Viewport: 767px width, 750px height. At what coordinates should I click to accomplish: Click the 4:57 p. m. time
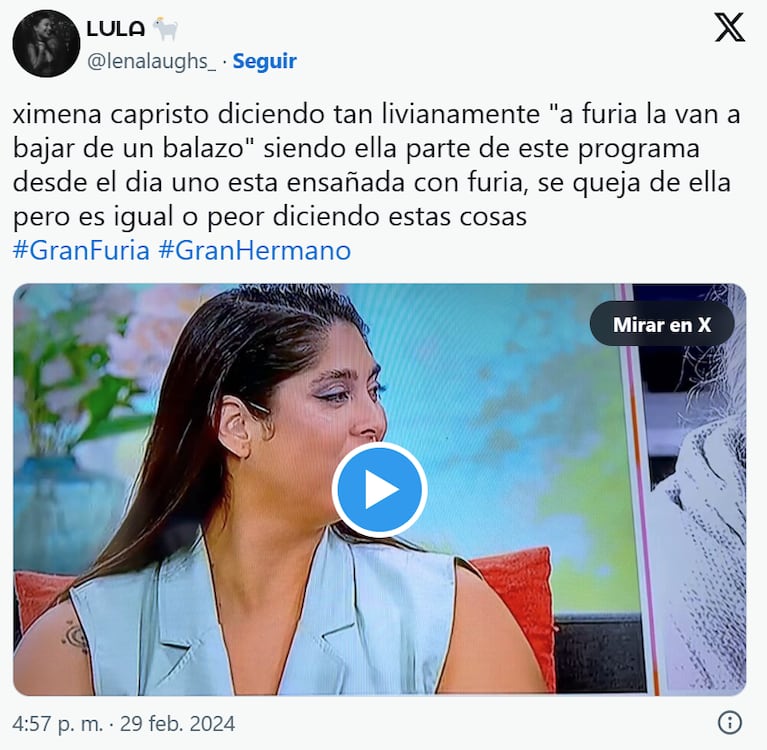point(58,724)
